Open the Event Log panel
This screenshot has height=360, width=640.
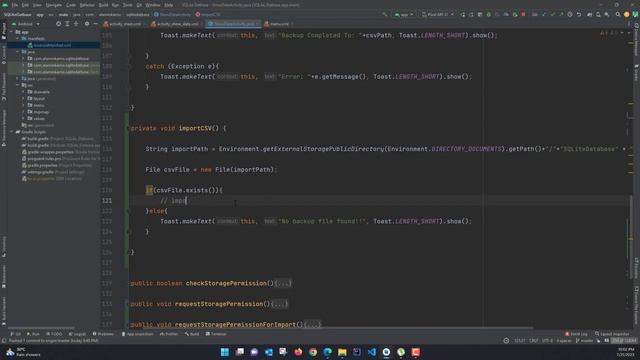(576, 334)
